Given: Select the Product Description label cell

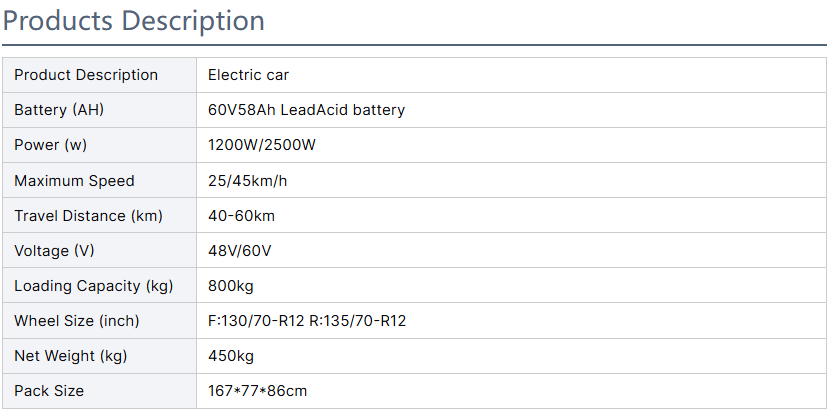Looking at the screenshot, I should (x=99, y=75).
